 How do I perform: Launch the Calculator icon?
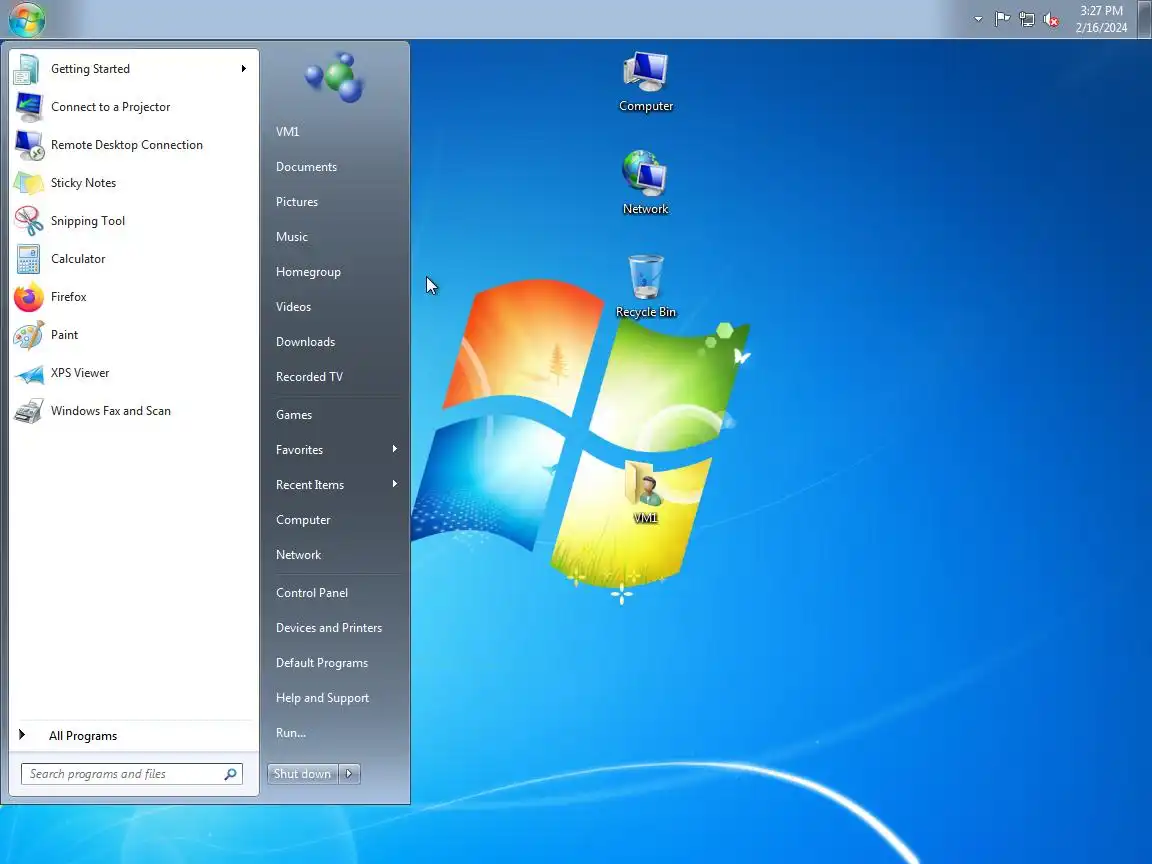[28, 259]
